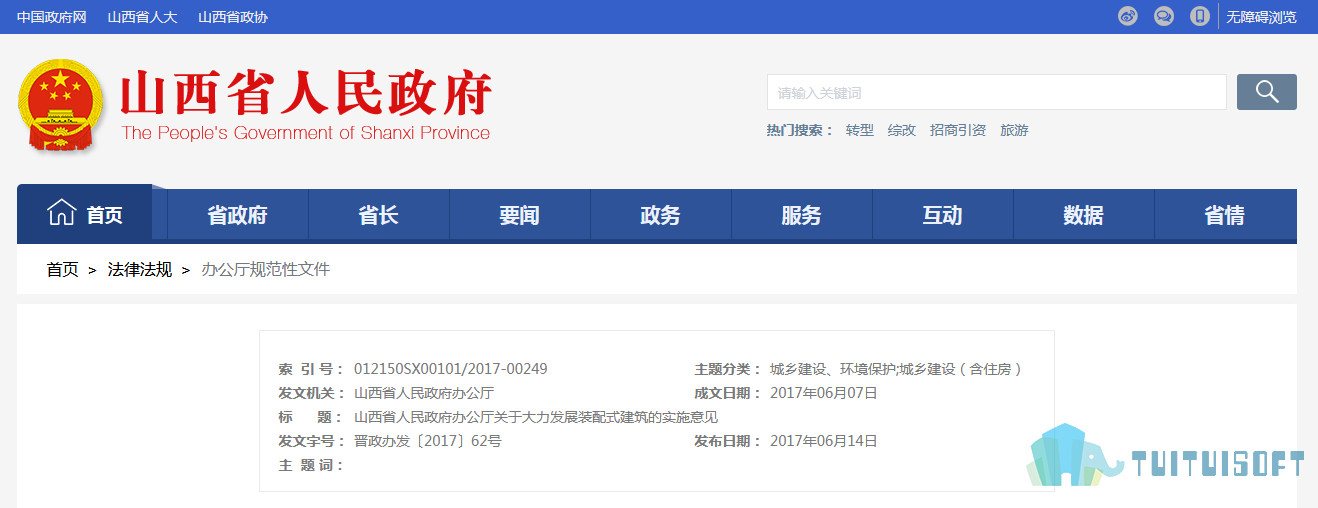Select hot search term 旅游
Screen dimensions: 1318x508
tap(1014, 130)
